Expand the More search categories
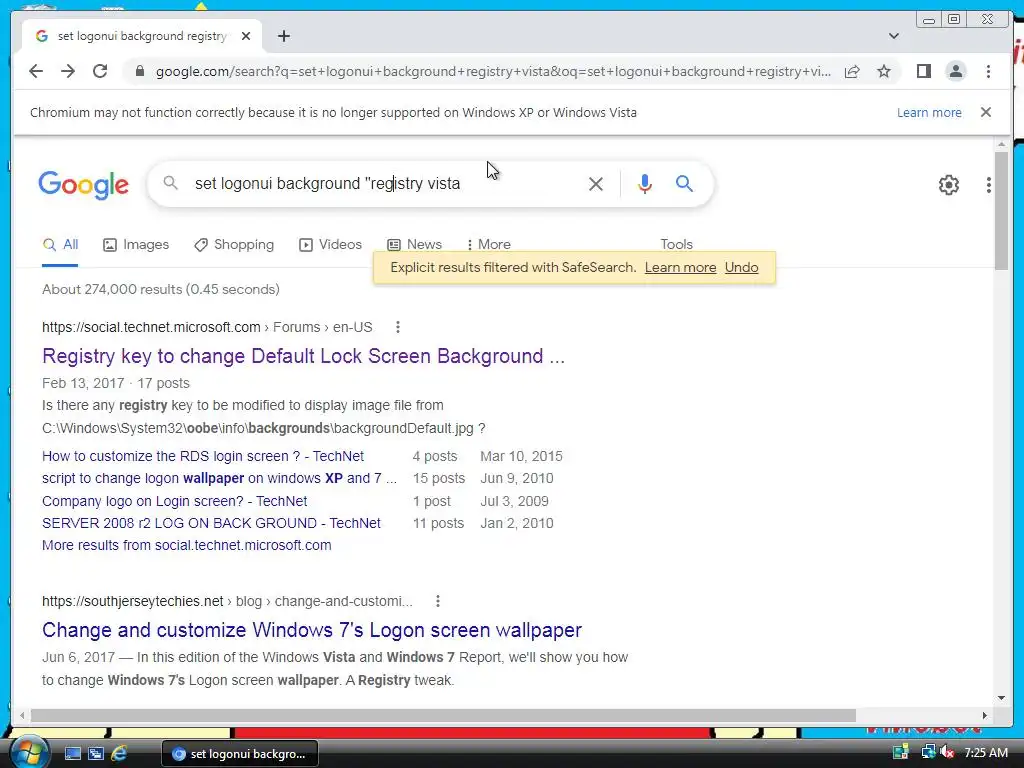This screenshot has height=768, width=1024. click(x=488, y=245)
